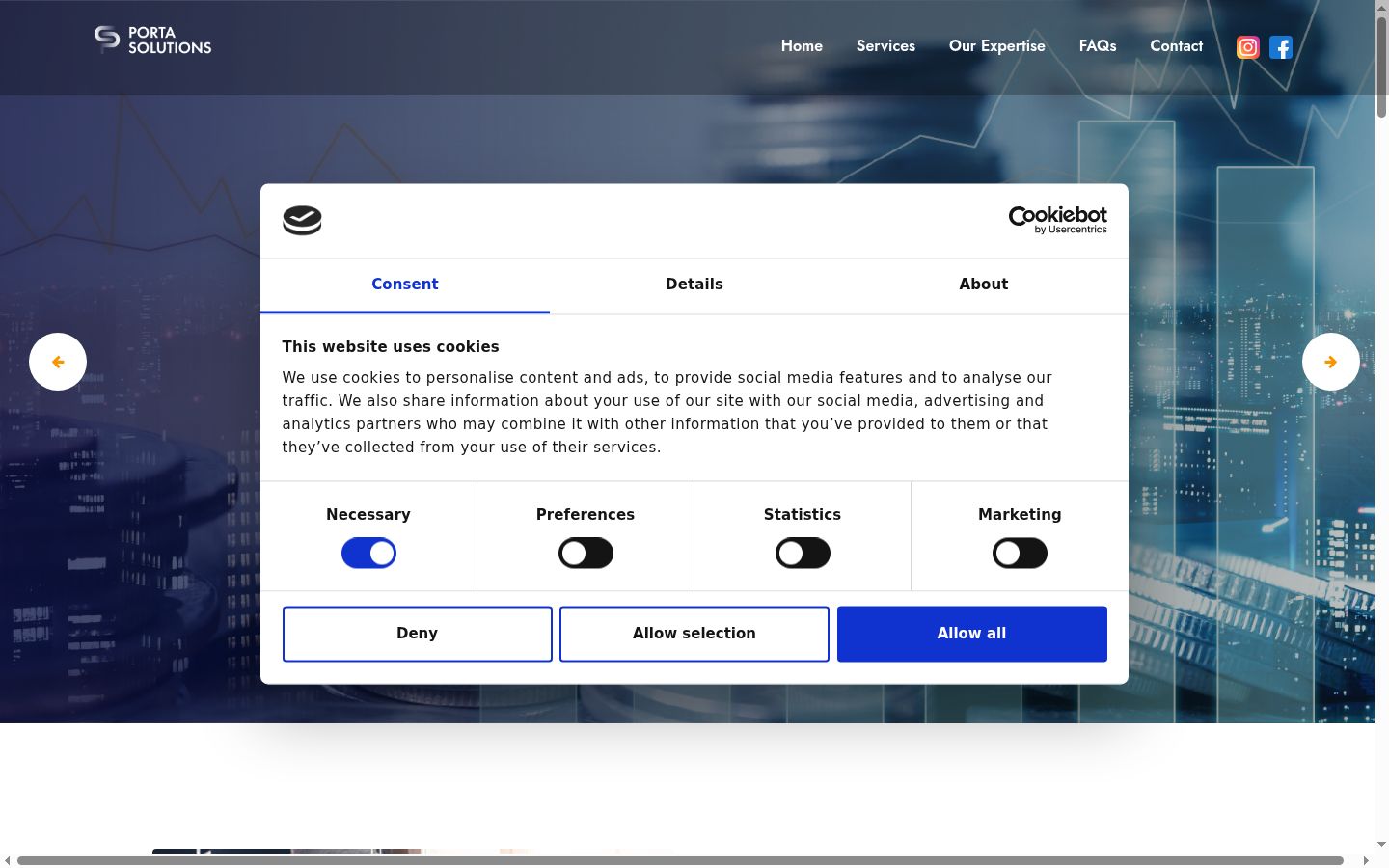Open the Home menu item
The height and width of the screenshot is (868, 1389).
coord(802,46)
